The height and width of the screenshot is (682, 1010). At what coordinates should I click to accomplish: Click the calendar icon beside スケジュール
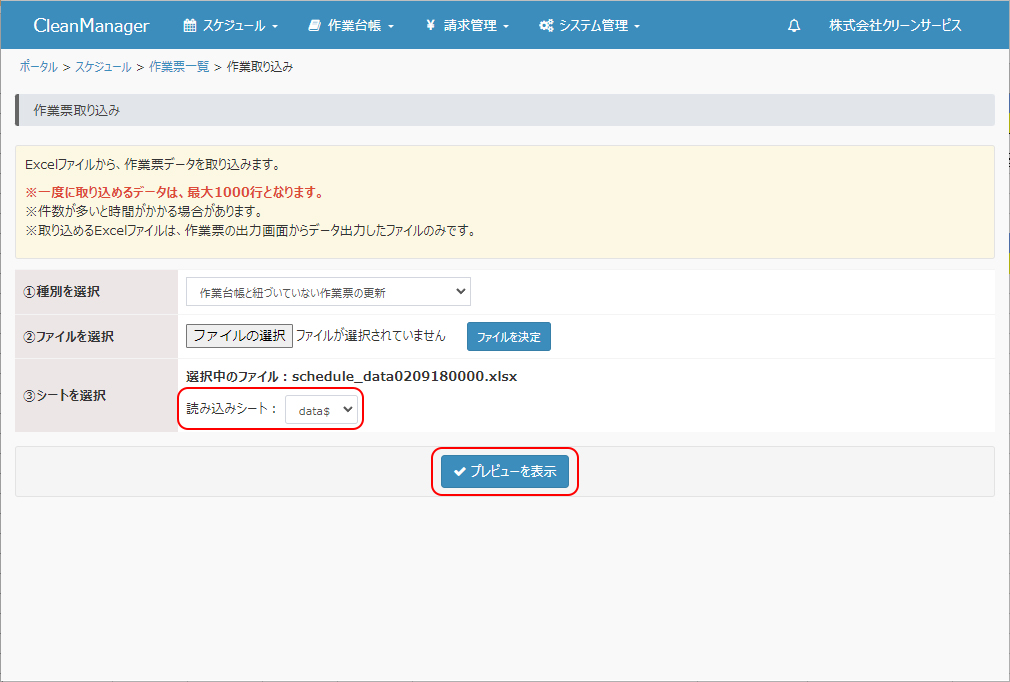click(x=189, y=26)
